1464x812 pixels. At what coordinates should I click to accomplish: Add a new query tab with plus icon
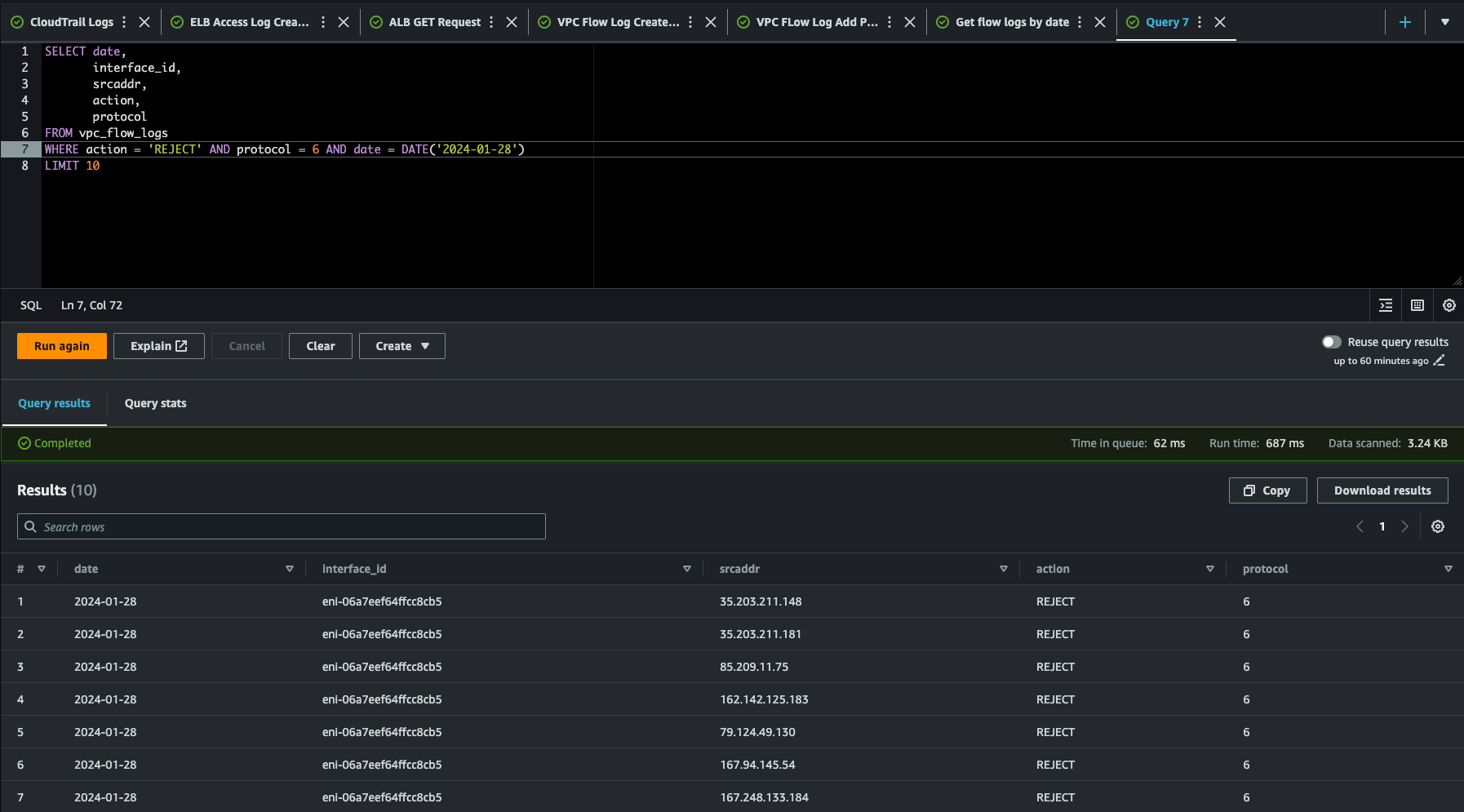(x=1405, y=22)
